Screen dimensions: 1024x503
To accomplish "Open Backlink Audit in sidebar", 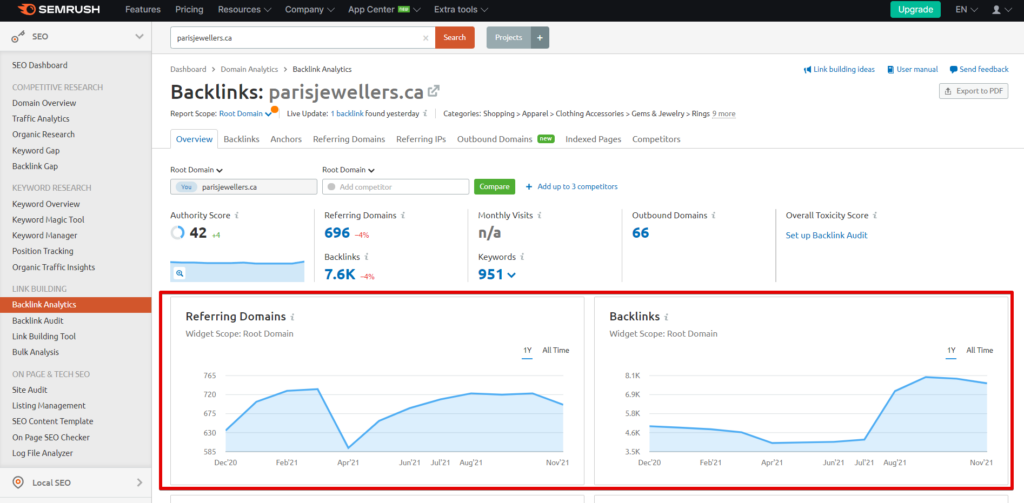I will [x=38, y=321].
